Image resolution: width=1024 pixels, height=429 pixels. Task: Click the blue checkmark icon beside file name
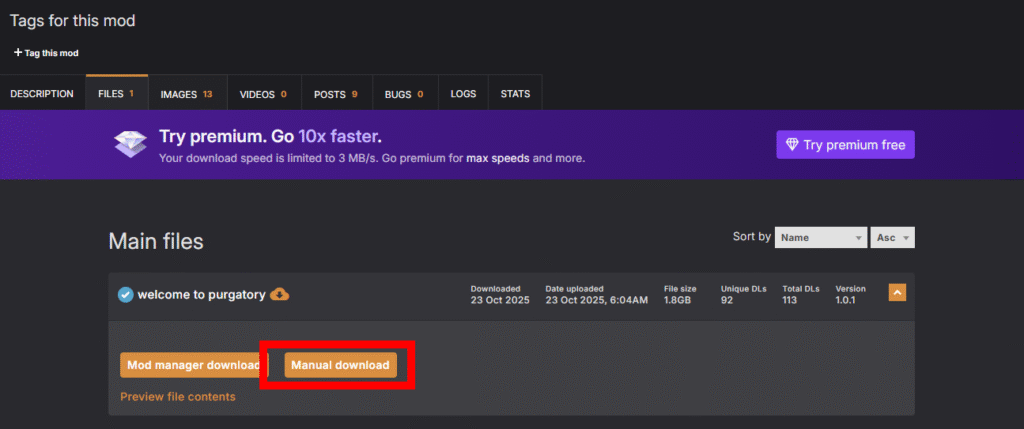click(x=125, y=294)
